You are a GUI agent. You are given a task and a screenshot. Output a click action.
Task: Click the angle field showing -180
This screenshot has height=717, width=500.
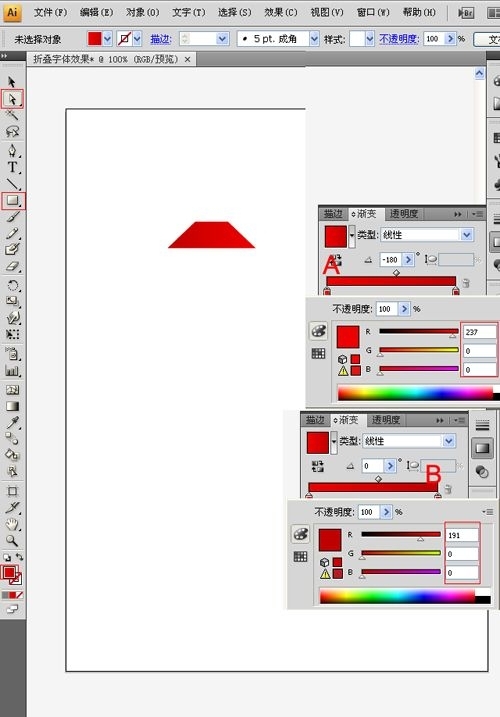click(391, 260)
